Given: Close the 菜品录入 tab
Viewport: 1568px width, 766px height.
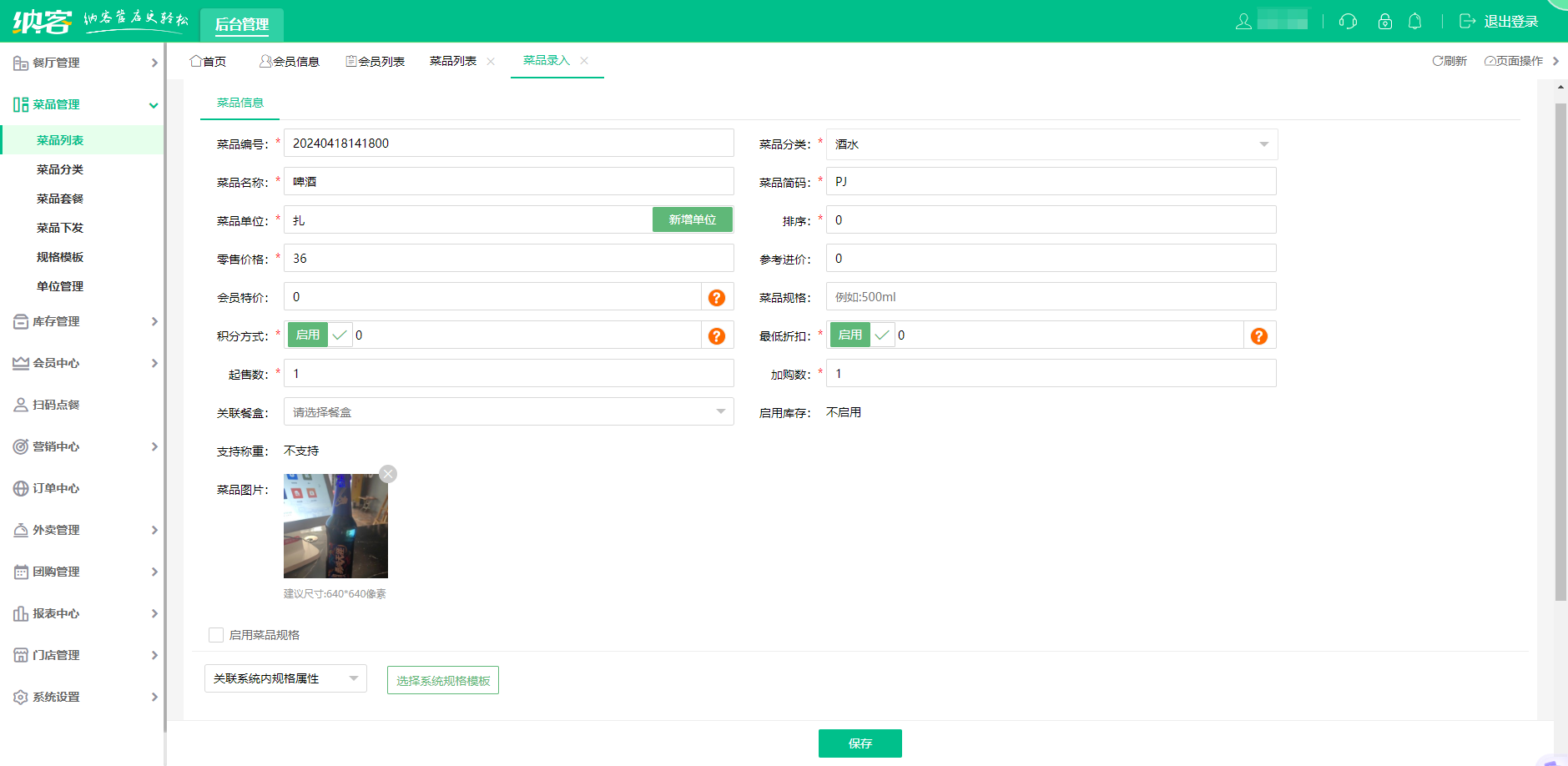Looking at the screenshot, I should 584,61.
